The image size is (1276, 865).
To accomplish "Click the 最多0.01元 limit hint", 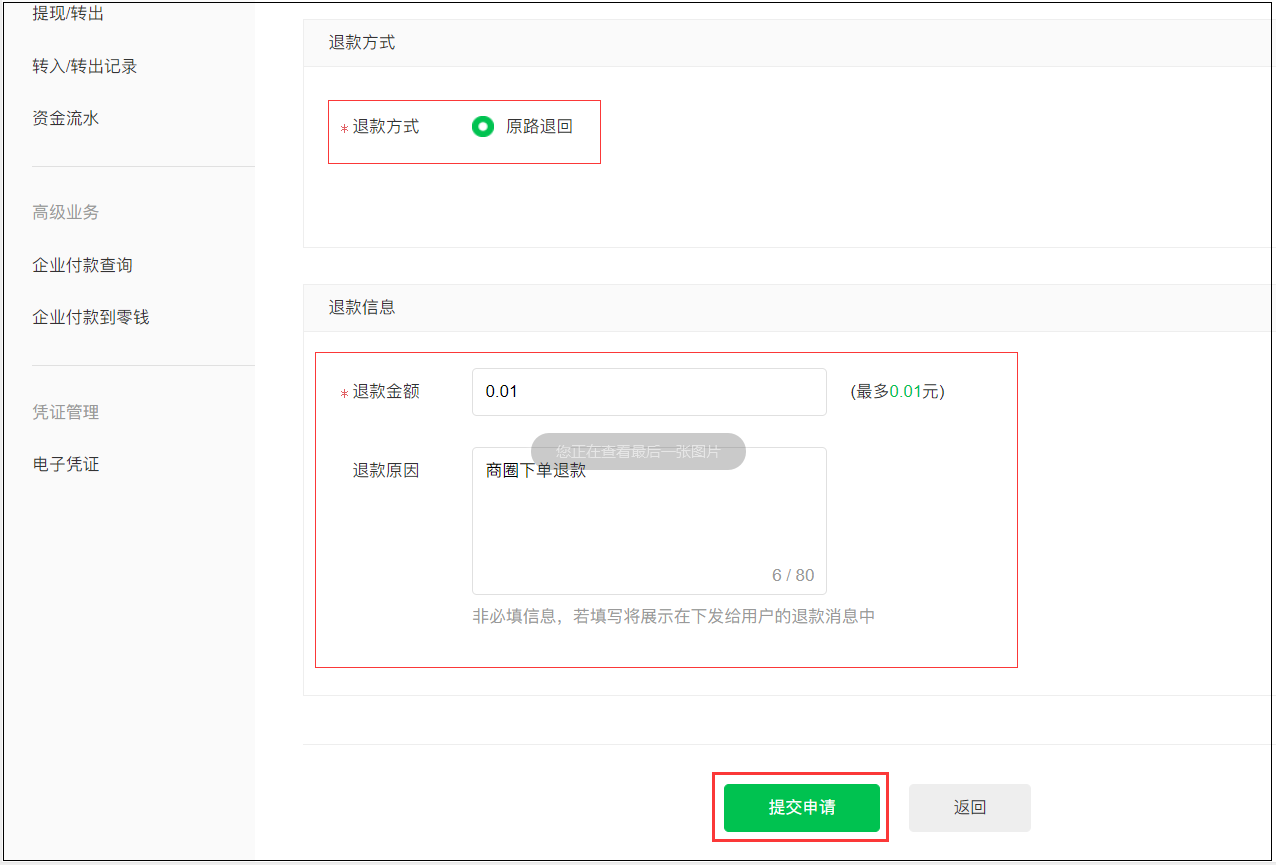I will [x=897, y=392].
